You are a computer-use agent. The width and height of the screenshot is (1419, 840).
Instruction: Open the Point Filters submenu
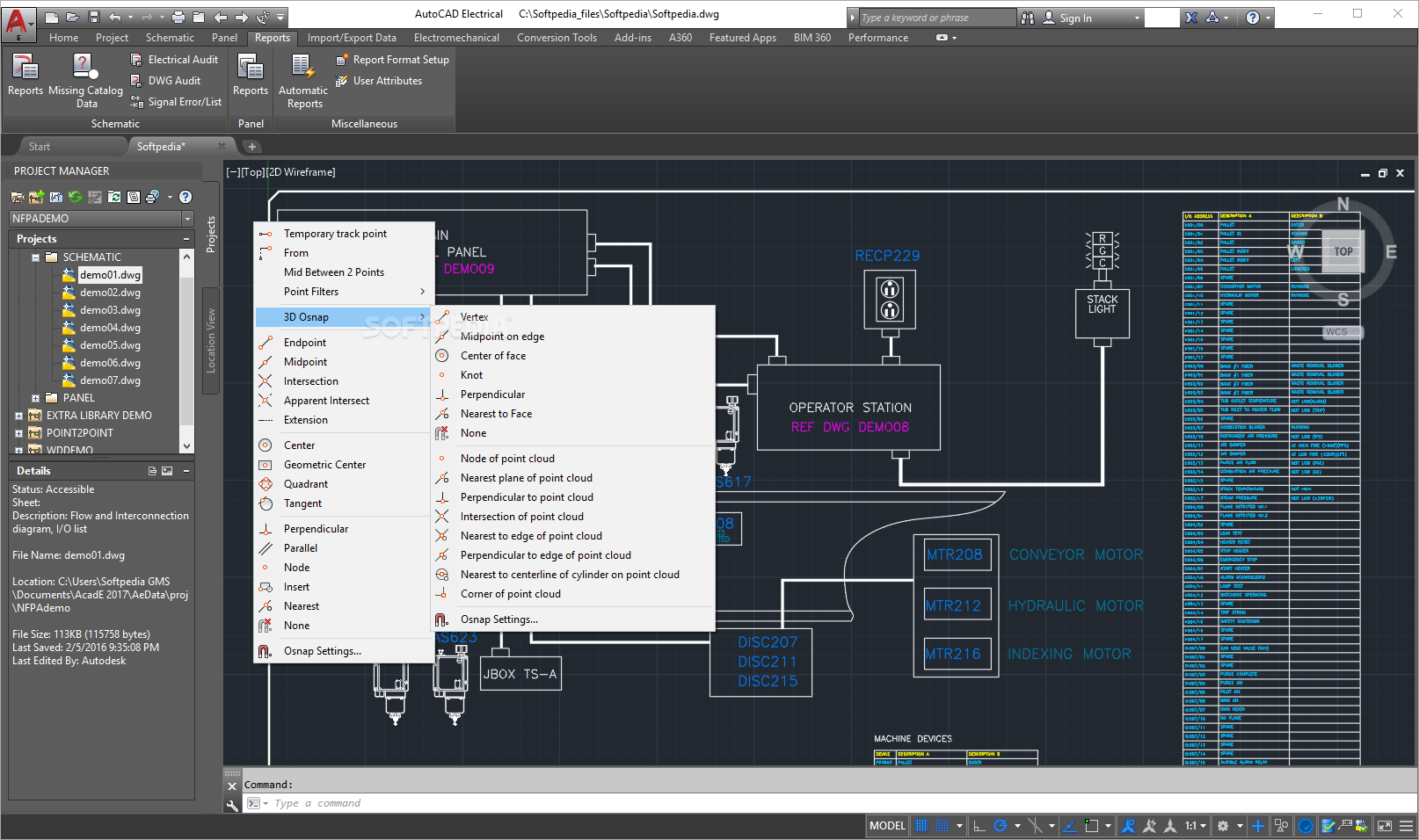click(x=344, y=292)
